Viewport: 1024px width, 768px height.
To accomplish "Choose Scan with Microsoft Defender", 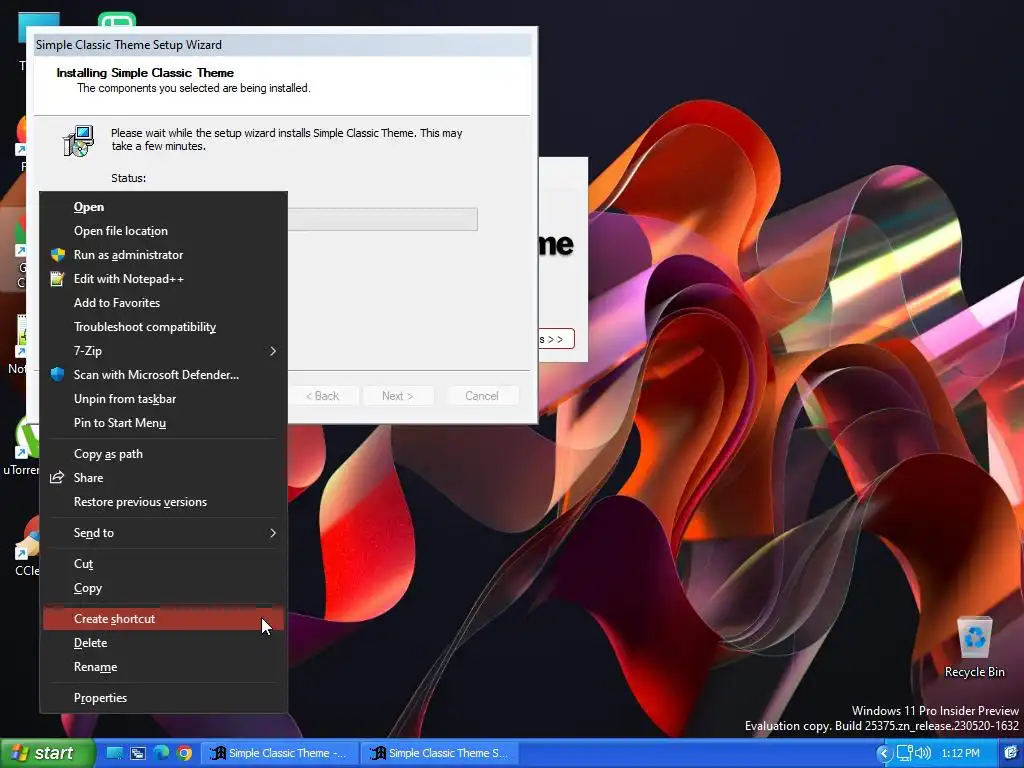I will click(163, 374).
